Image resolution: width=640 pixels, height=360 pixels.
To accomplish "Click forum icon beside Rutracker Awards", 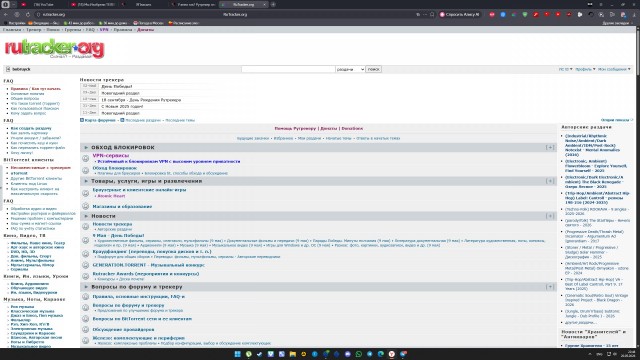I will pyautogui.click(x=85, y=276).
